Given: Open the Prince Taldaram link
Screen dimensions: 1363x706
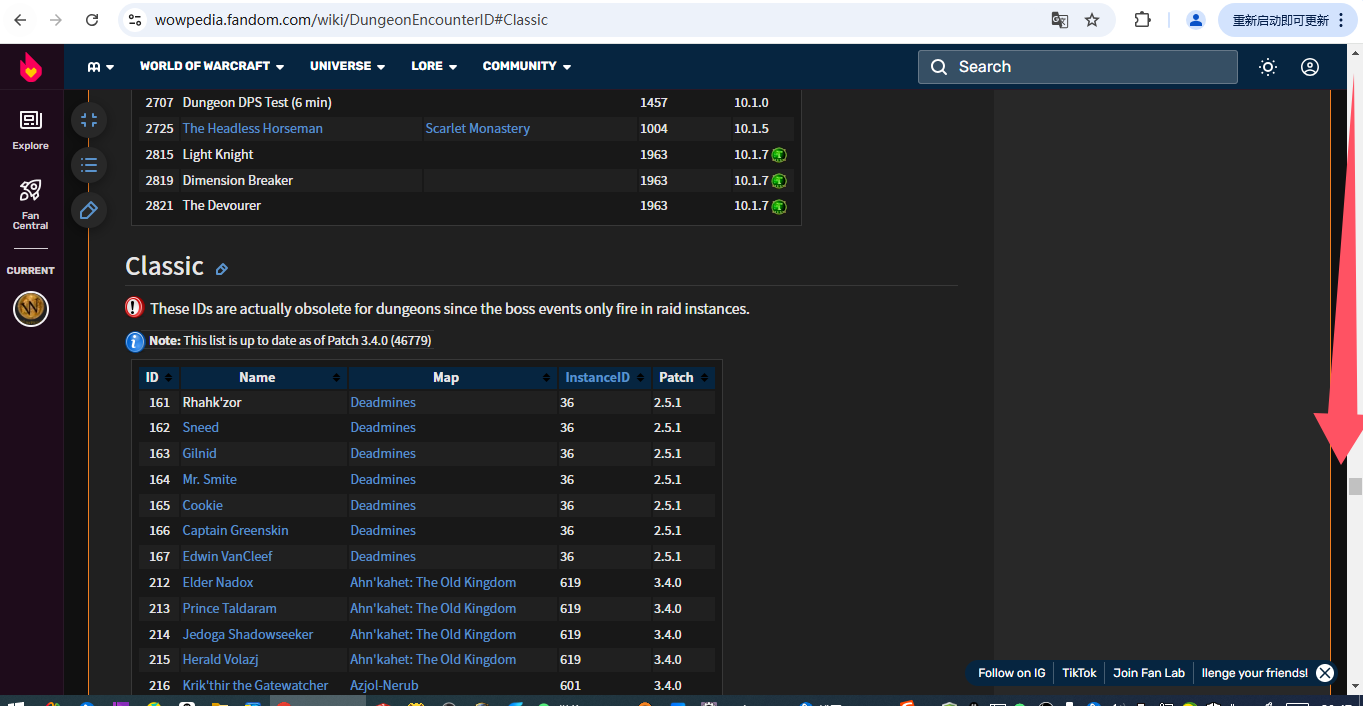Looking at the screenshot, I should pos(229,609).
